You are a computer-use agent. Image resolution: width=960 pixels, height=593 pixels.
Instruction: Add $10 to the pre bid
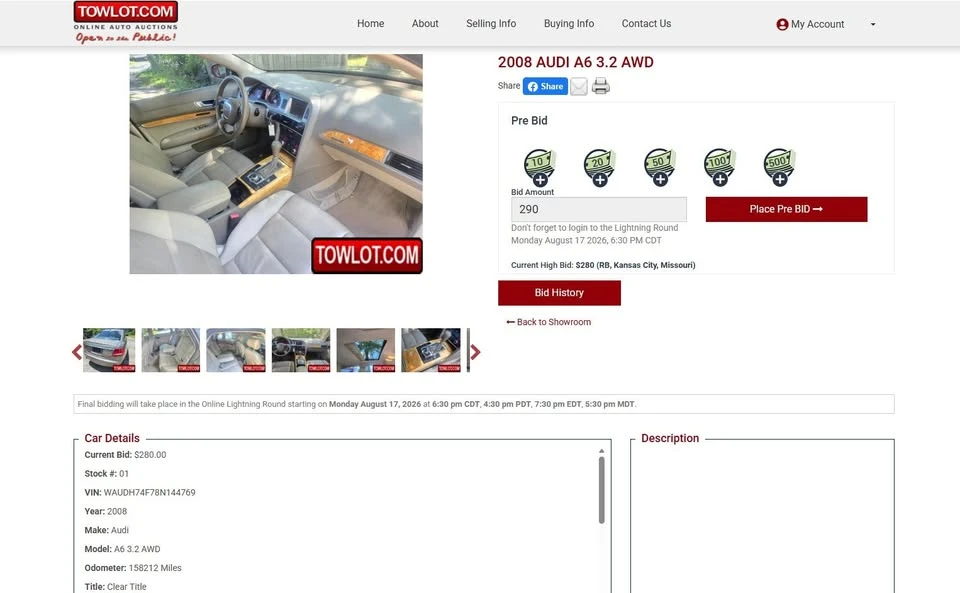pyautogui.click(x=539, y=167)
